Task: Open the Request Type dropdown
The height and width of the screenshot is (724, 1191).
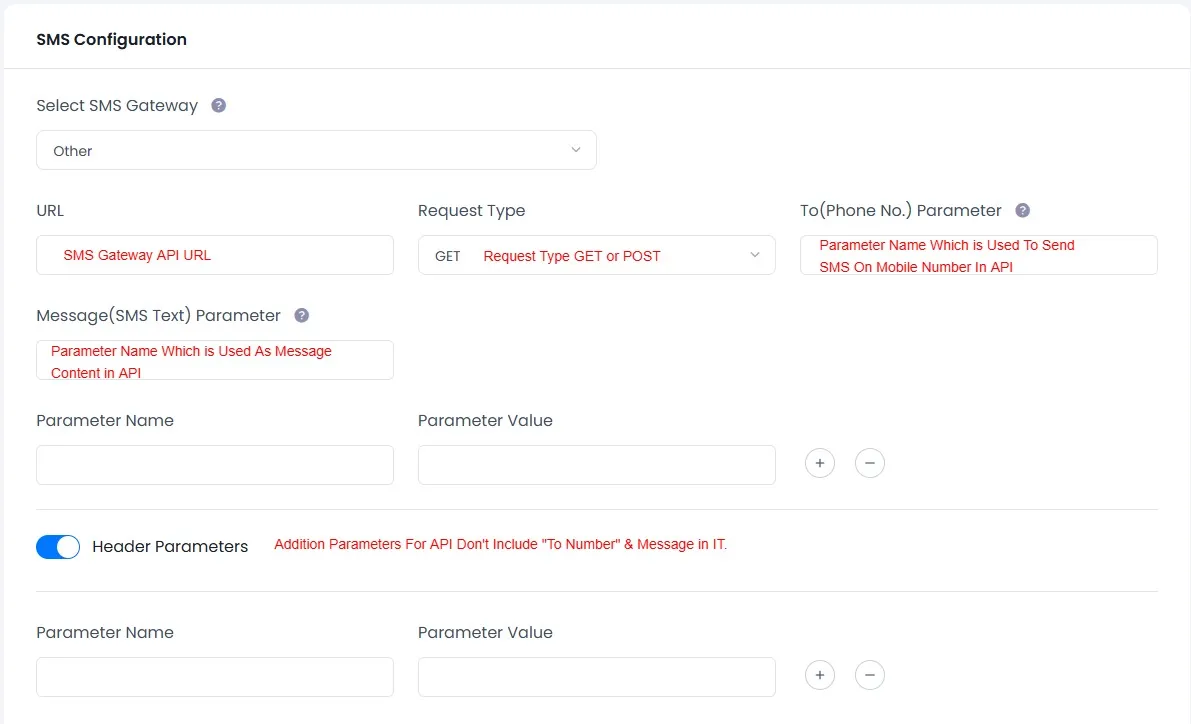Action: [x=596, y=255]
